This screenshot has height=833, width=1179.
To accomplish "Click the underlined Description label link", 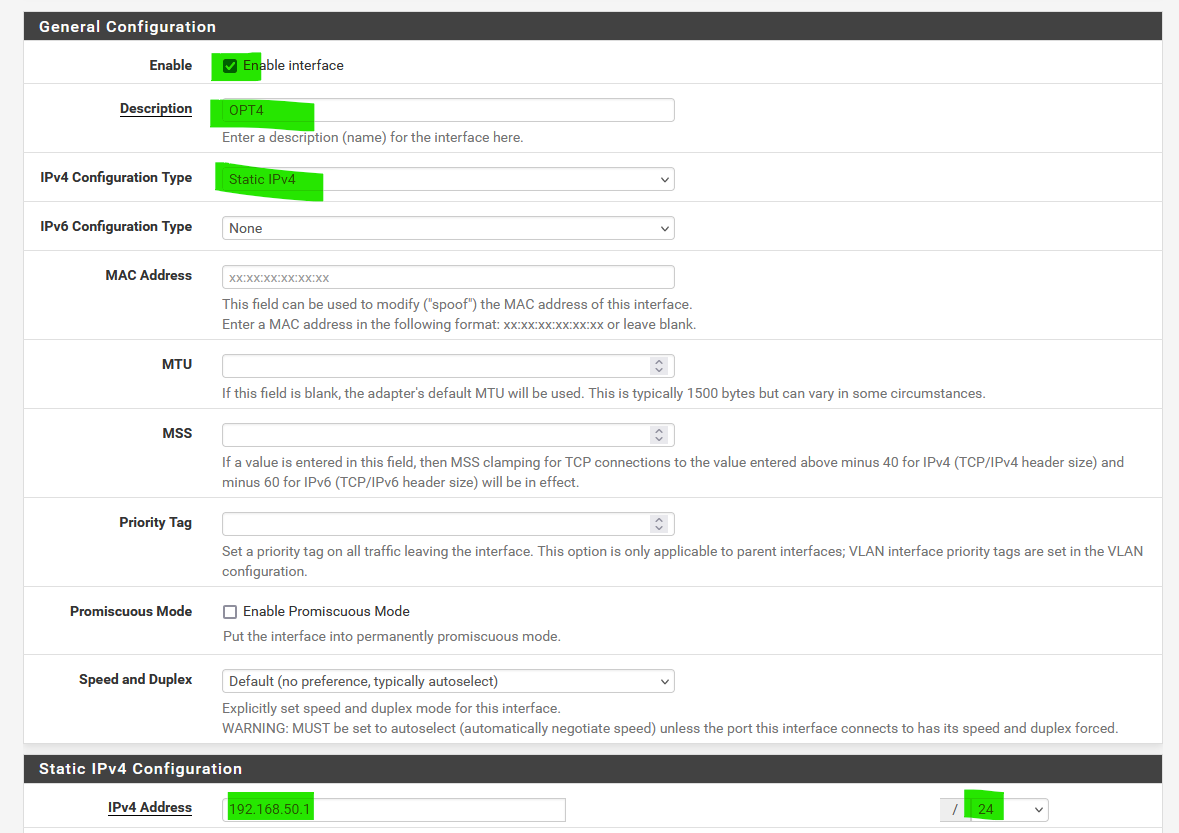I will tap(156, 108).
